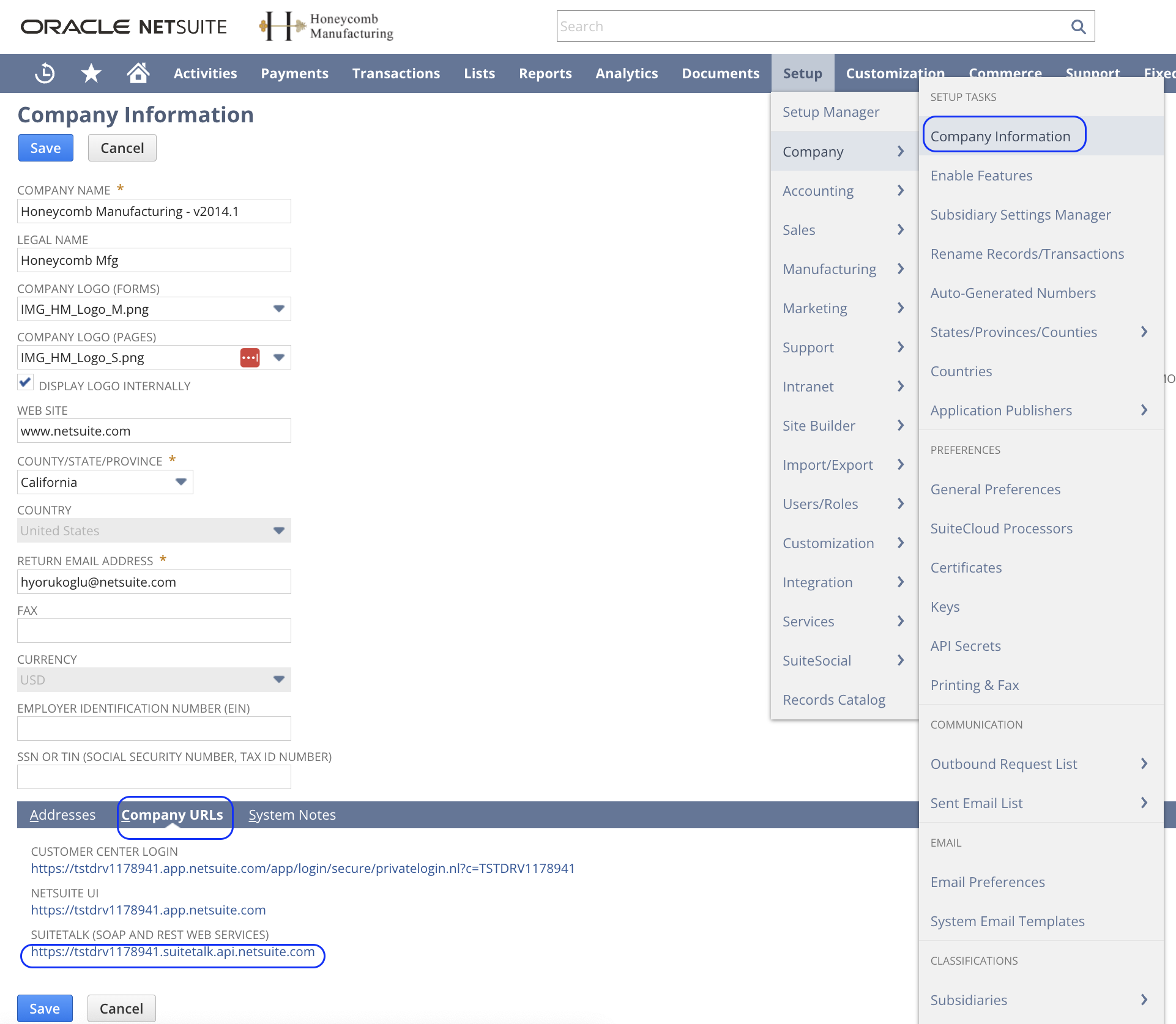Open the Currency dropdown
This screenshot has width=1176, height=1024.
tap(279, 679)
